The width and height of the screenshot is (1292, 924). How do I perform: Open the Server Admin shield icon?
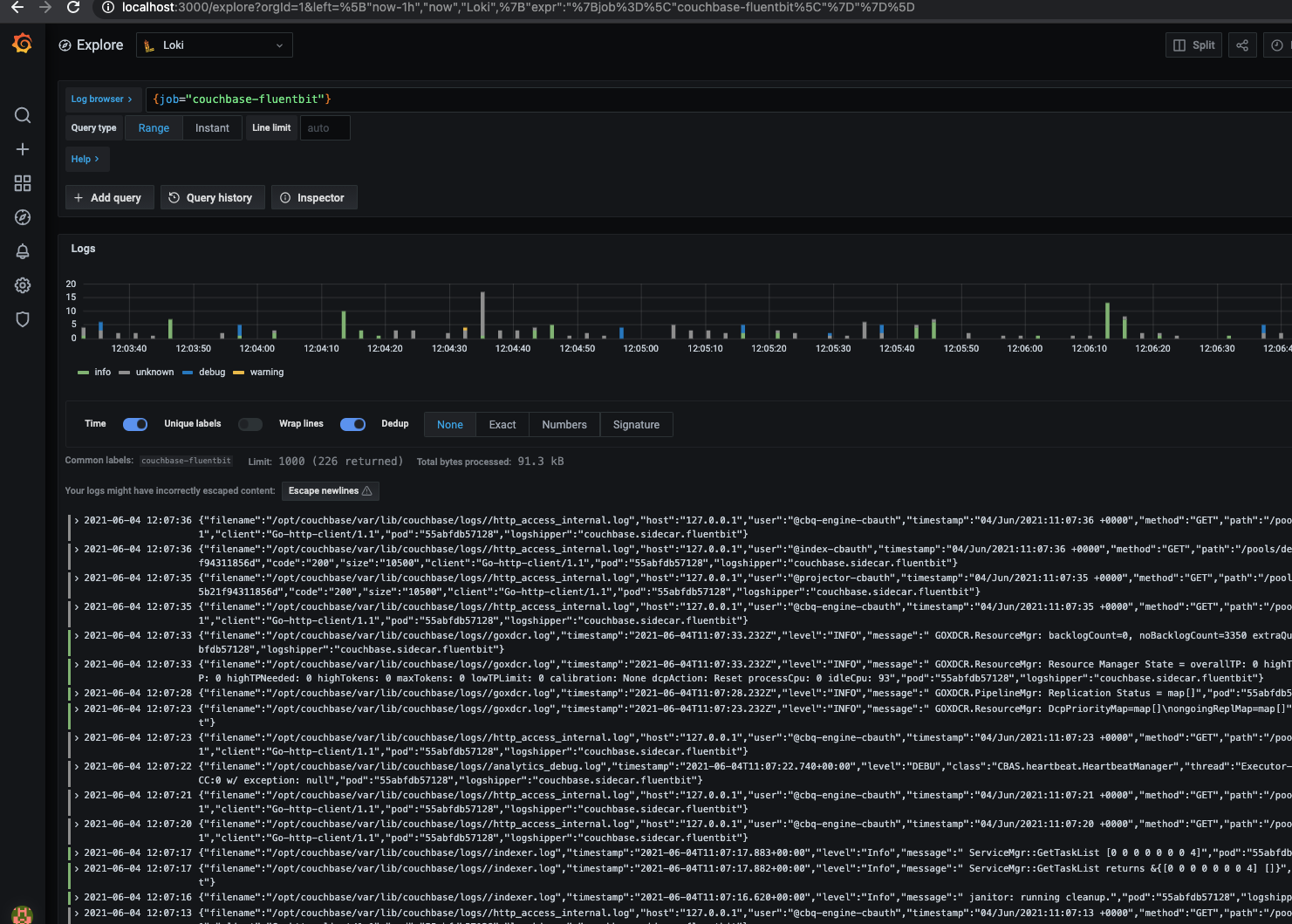point(23,319)
